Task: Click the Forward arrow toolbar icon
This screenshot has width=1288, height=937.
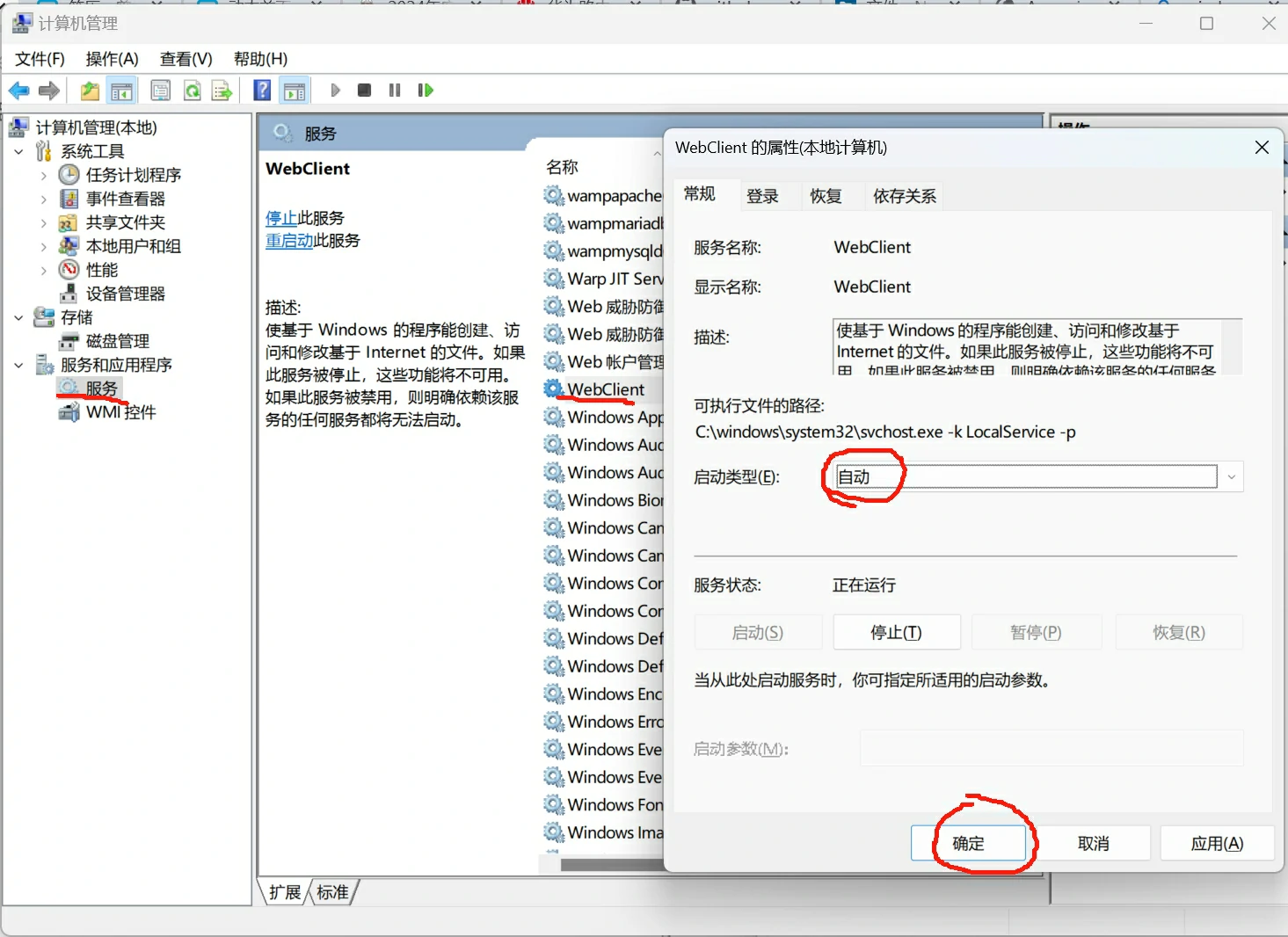Action: (49, 91)
